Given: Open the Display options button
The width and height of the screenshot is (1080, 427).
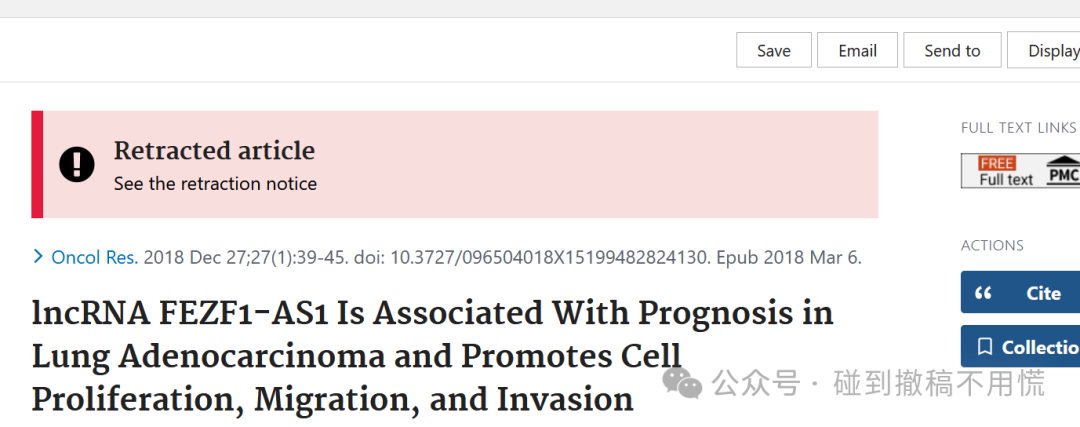Looking at the screenshot, I should pos(1044,50).
